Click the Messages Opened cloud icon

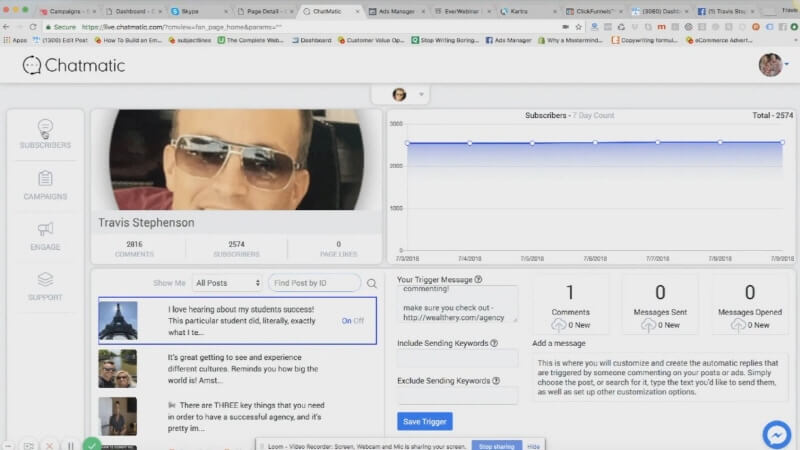click(738, 325)
